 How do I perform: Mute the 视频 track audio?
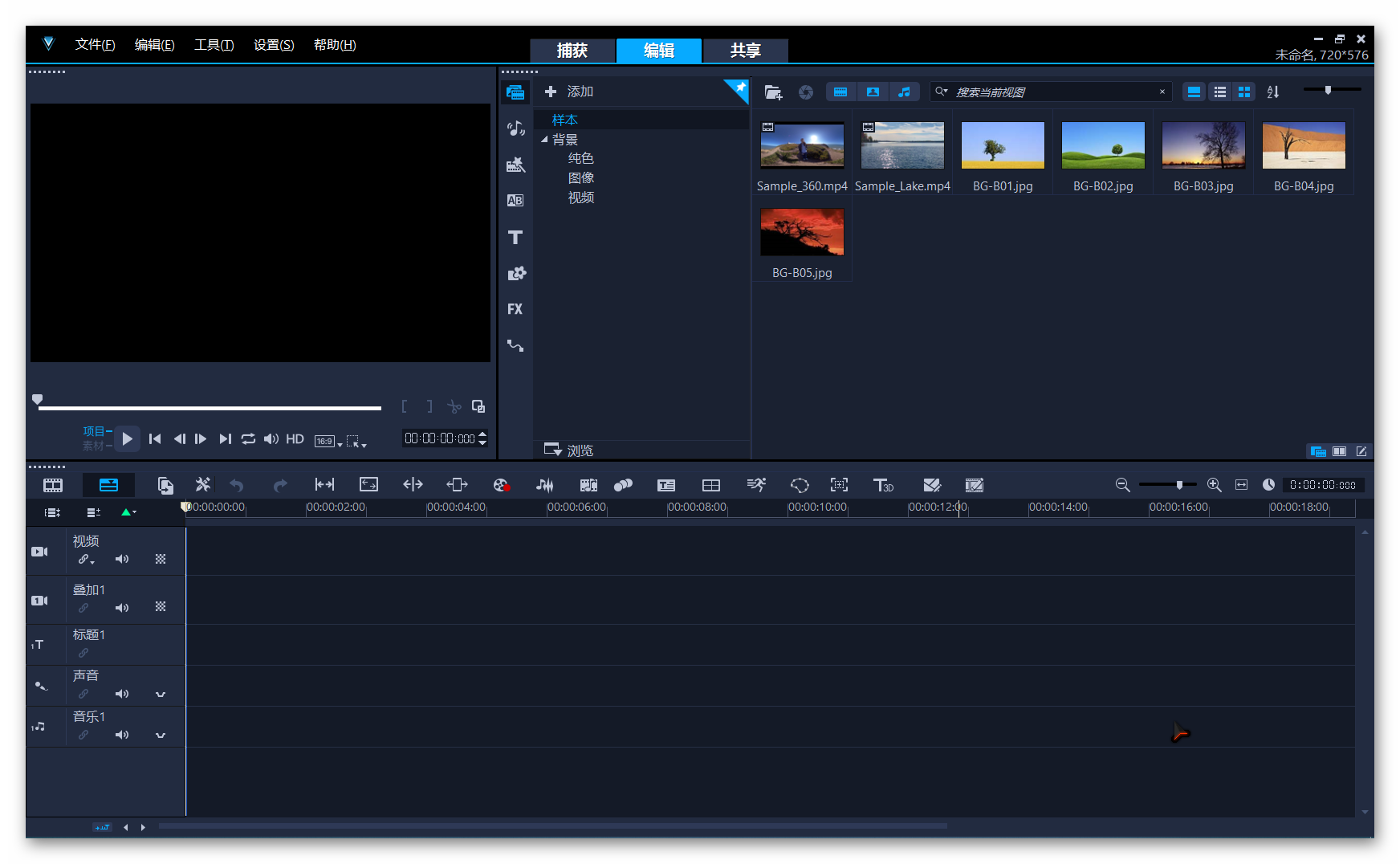tap(122, 559)
